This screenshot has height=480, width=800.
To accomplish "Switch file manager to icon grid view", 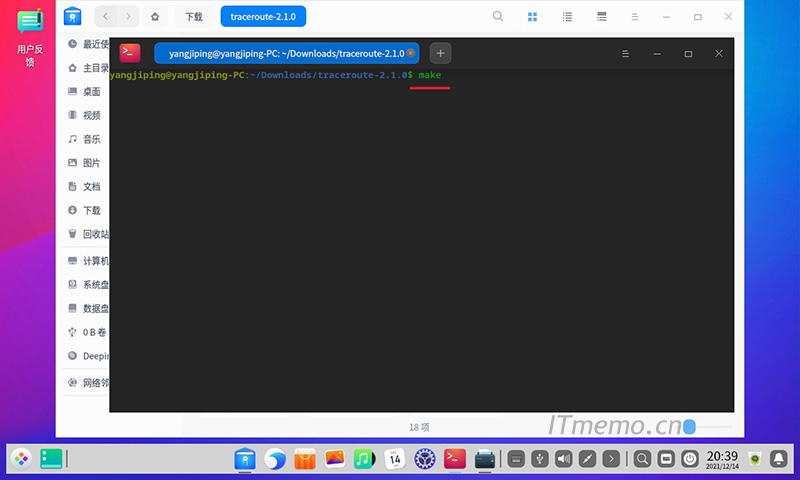I will (x=533, y=17).
